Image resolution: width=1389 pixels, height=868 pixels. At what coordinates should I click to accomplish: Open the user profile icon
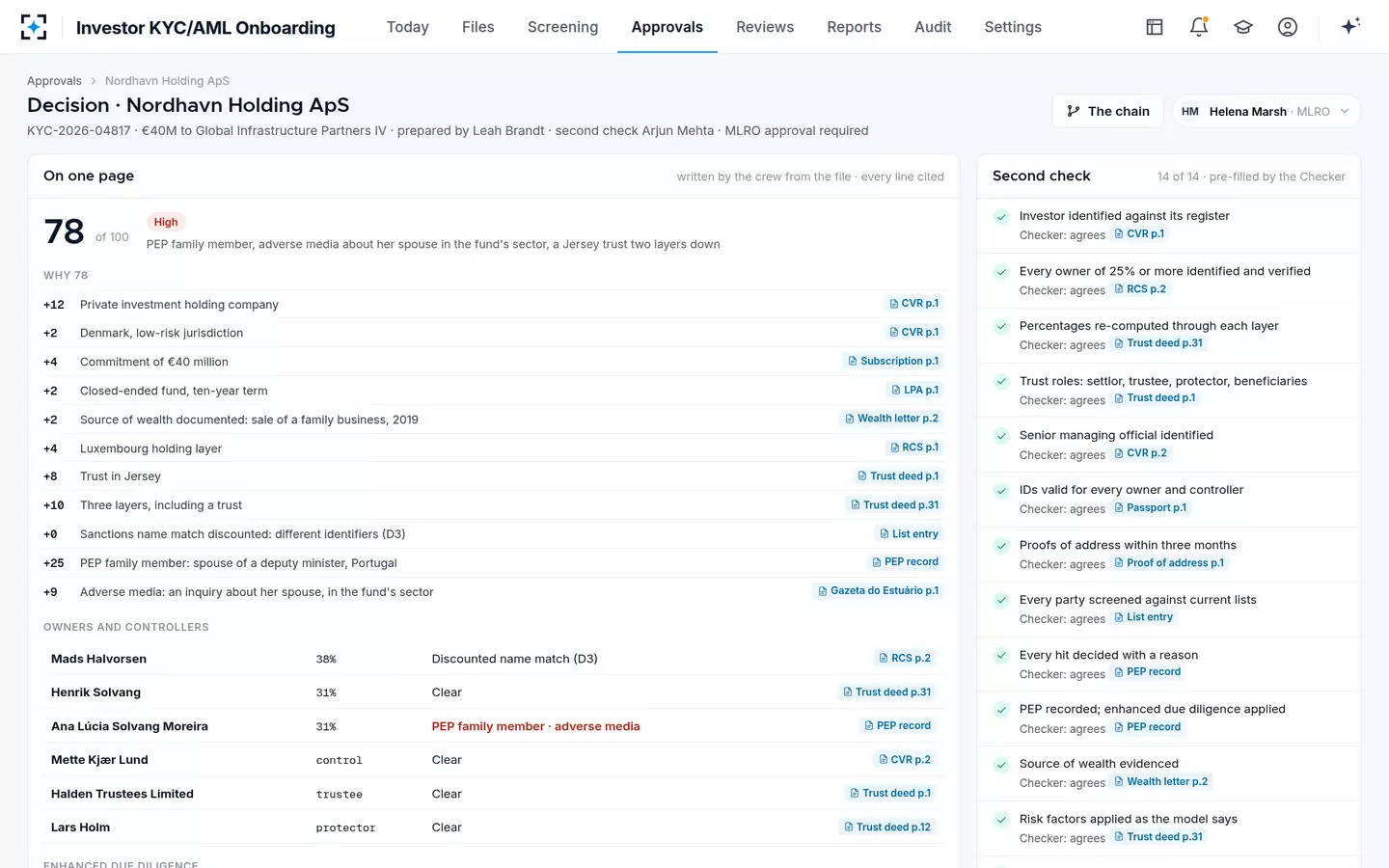[1288, 27]
